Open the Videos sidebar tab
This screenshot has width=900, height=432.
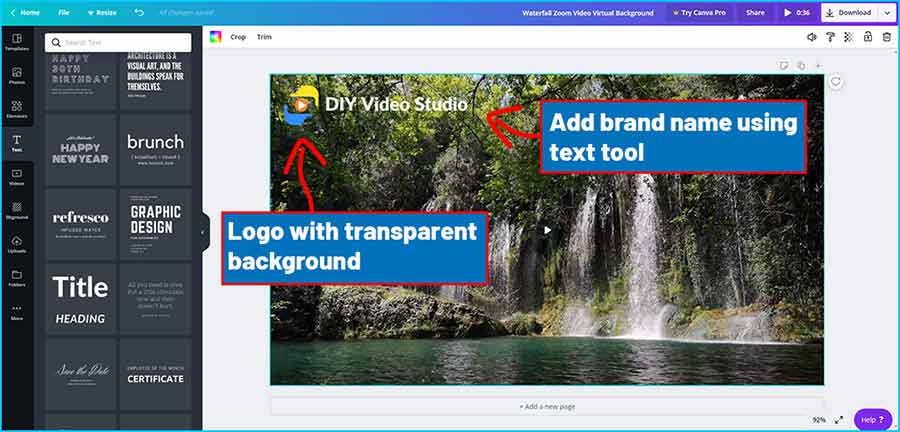(x=17, y=177)
